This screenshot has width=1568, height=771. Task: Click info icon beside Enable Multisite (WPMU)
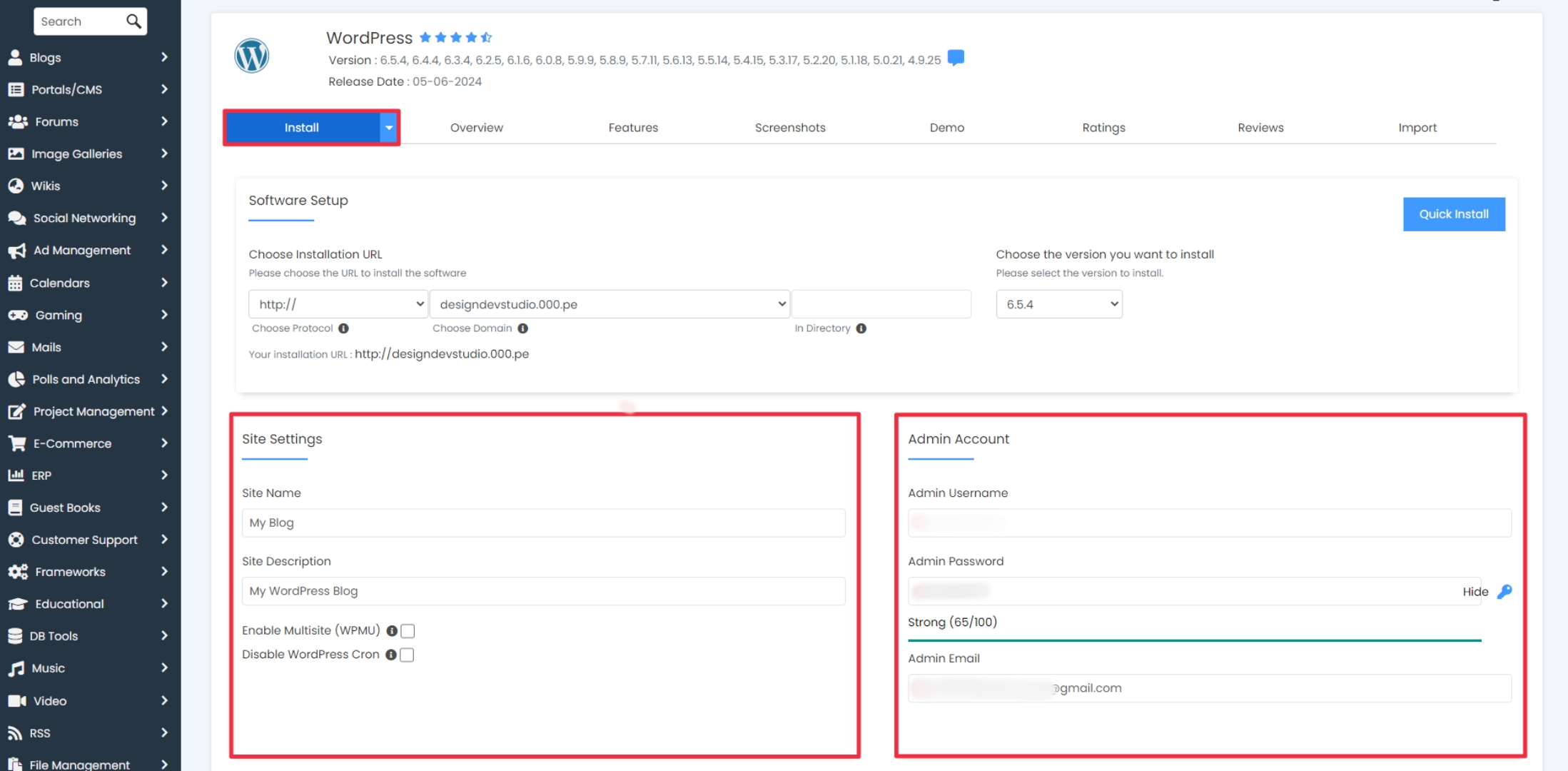pos(391,631)
